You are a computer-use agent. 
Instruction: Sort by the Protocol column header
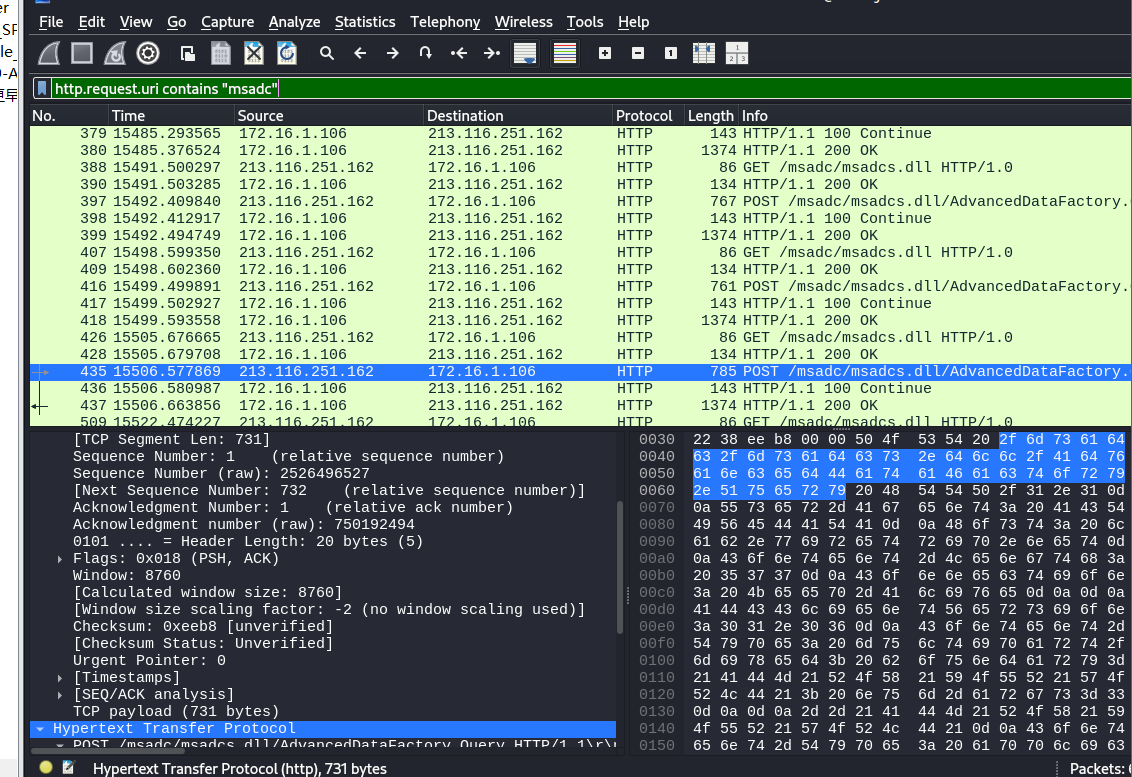coord(648,116)
